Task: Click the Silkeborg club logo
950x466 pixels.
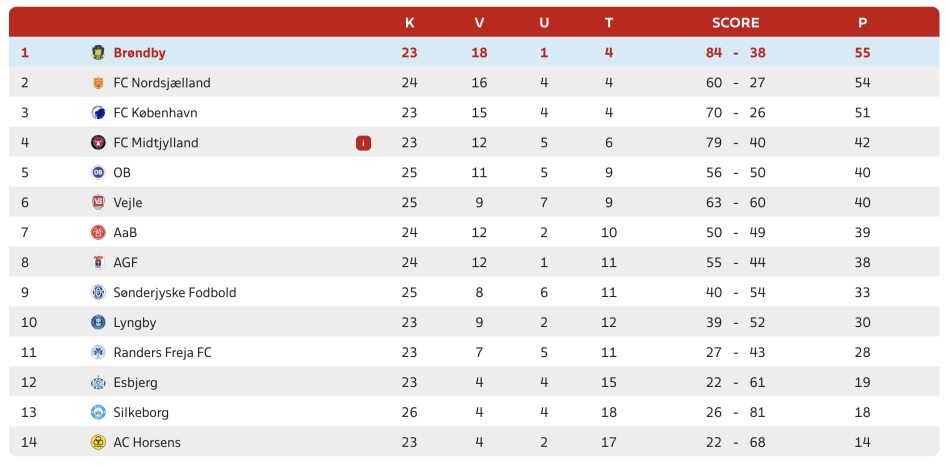Action: (98, 413)
